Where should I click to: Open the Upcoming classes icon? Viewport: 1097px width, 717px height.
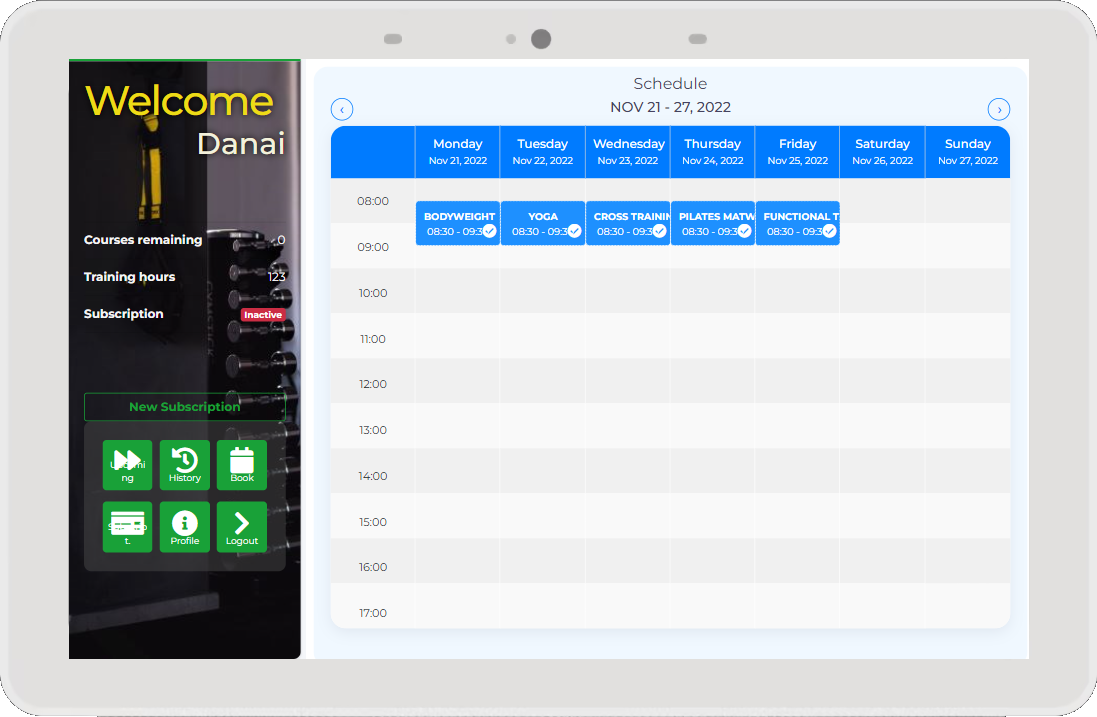(127, 465)
